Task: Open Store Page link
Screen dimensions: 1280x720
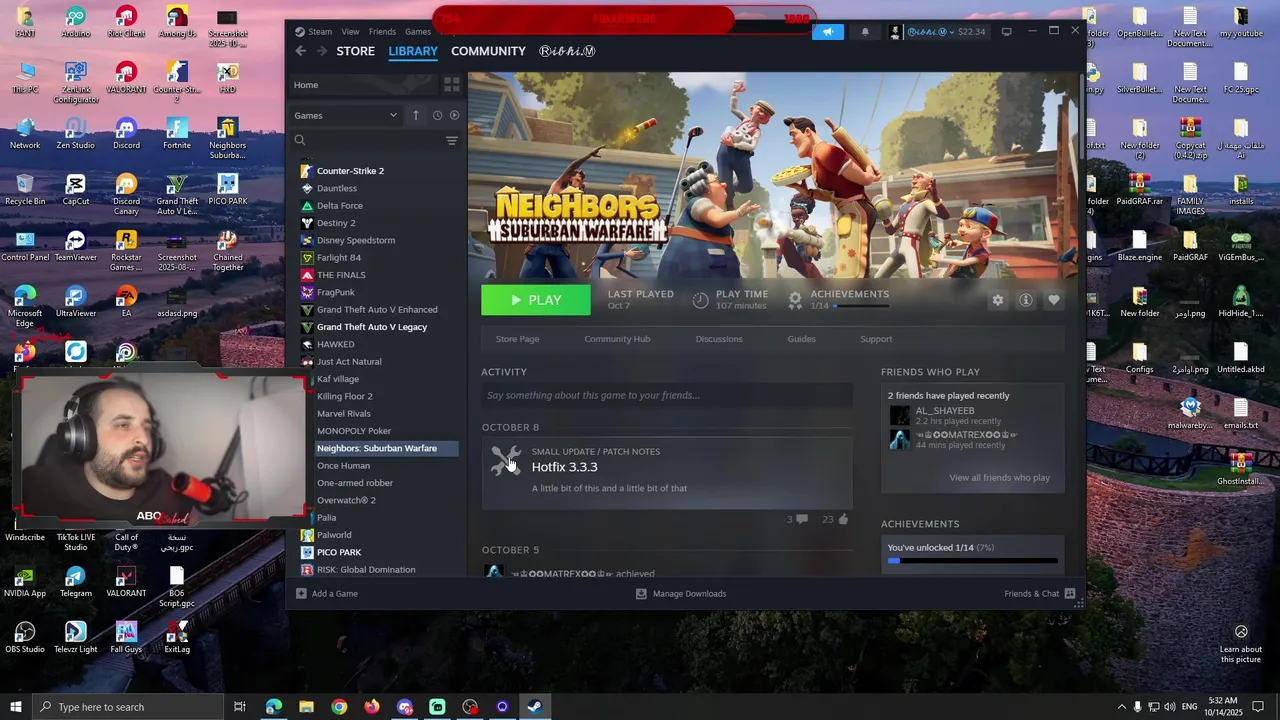Action: (x=517, y=339)
